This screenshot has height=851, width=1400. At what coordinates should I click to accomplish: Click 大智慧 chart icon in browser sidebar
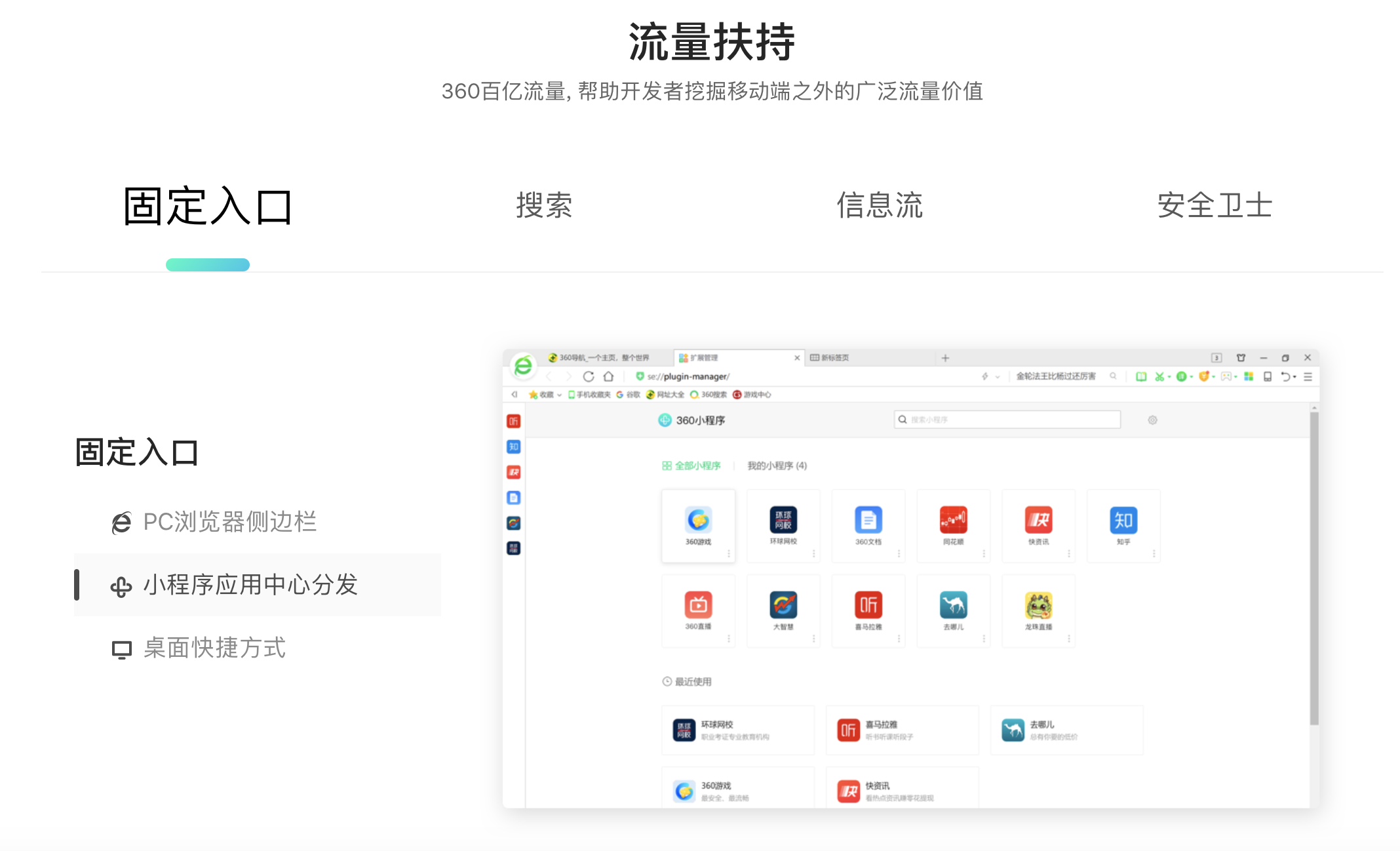point(514,523)
